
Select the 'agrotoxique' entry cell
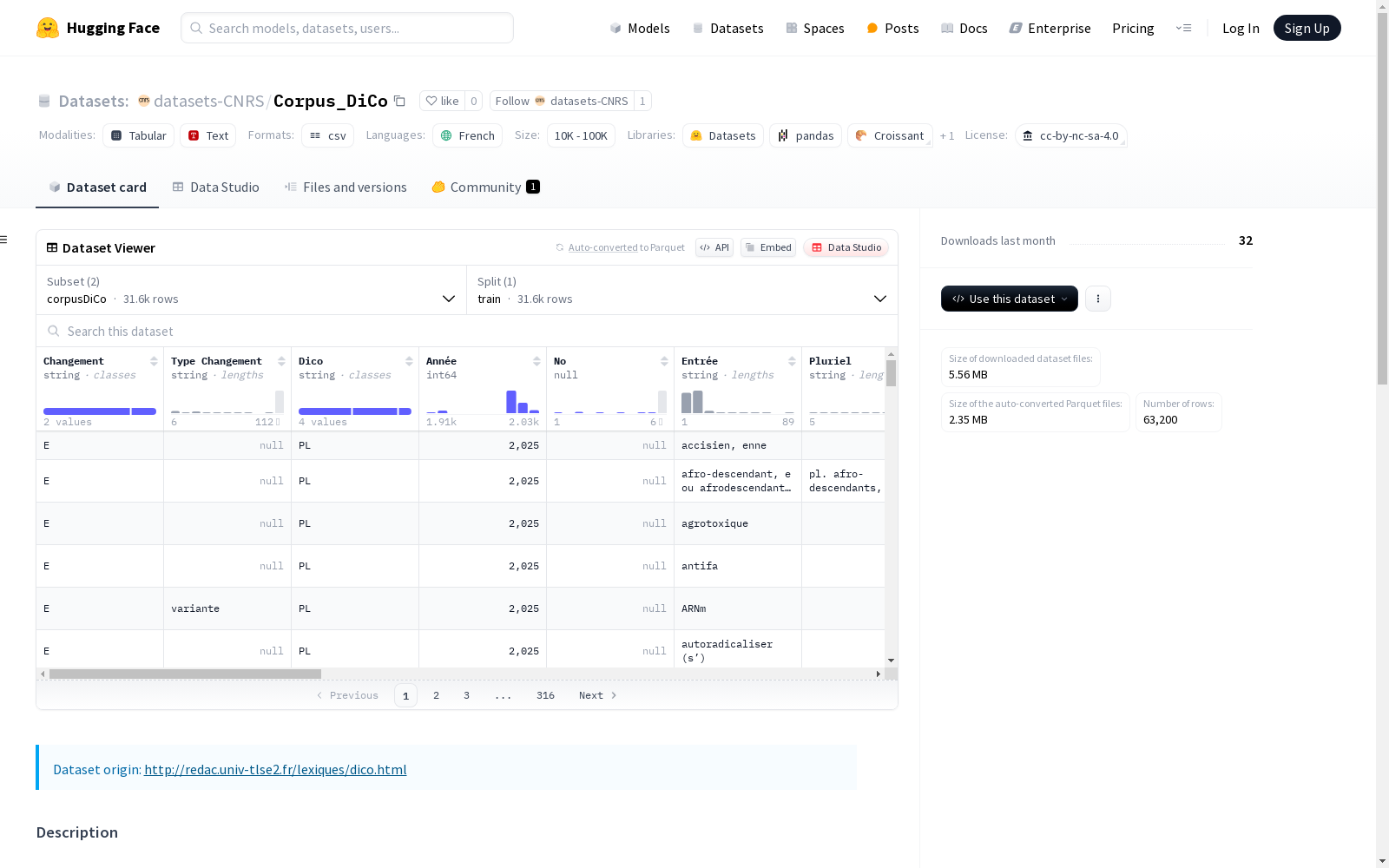(x=738, y=523)
